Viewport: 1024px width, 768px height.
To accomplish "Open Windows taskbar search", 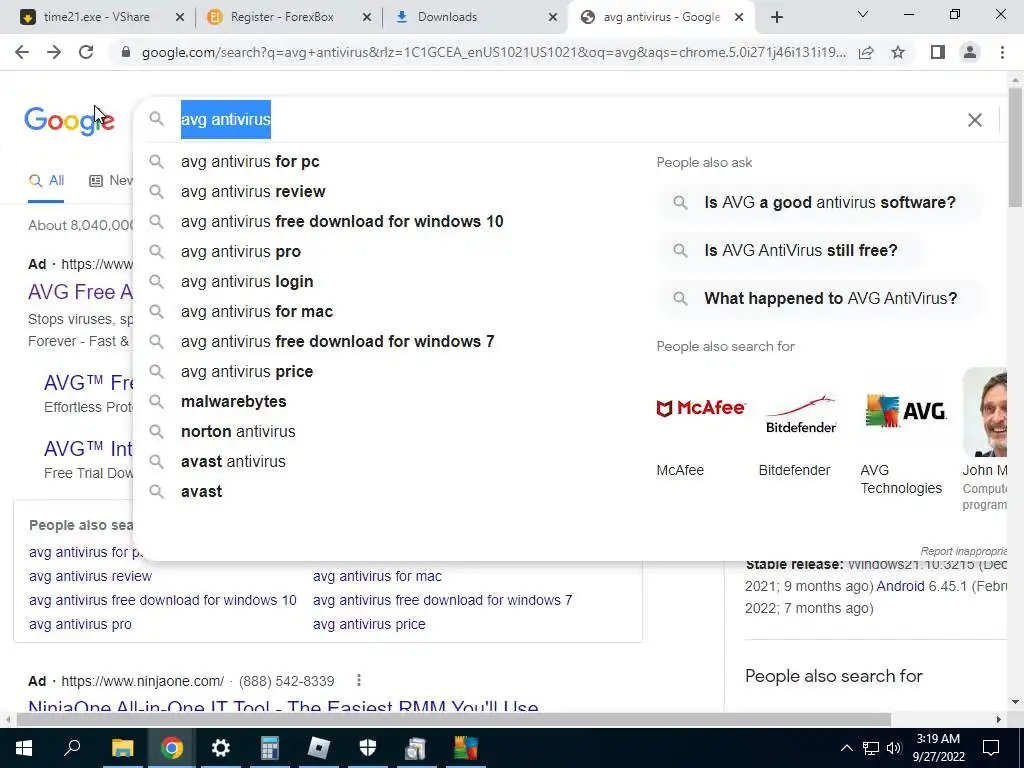I will [72, 748].
